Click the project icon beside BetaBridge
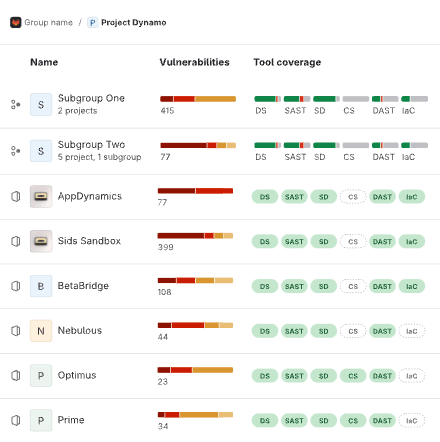The width and height of the screenshot is (440, 442). [x=16, y=286]
